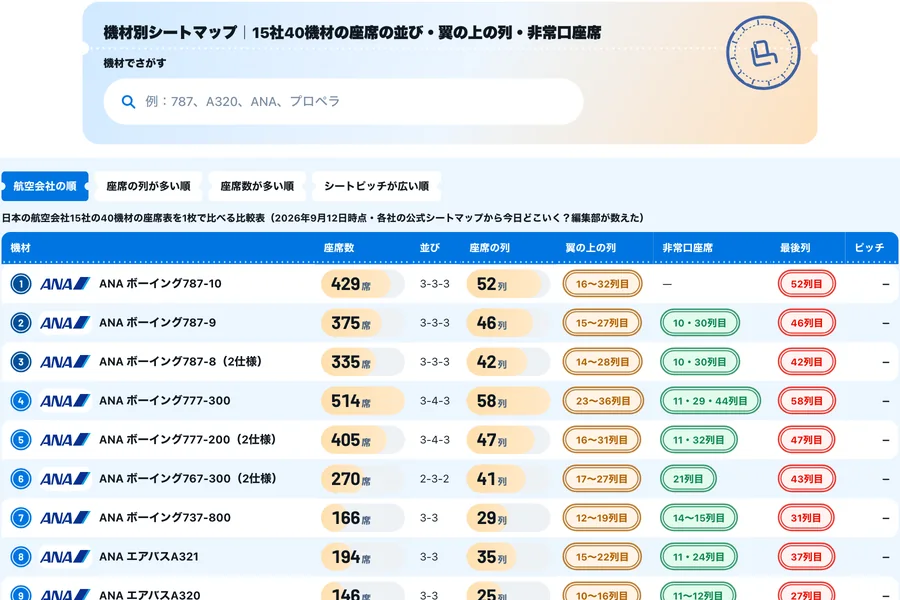The width and height of the screenshot is (900, 600).
Task: Click the 11・29・44列目 exit row badge
Action: [x=710, y=401]
